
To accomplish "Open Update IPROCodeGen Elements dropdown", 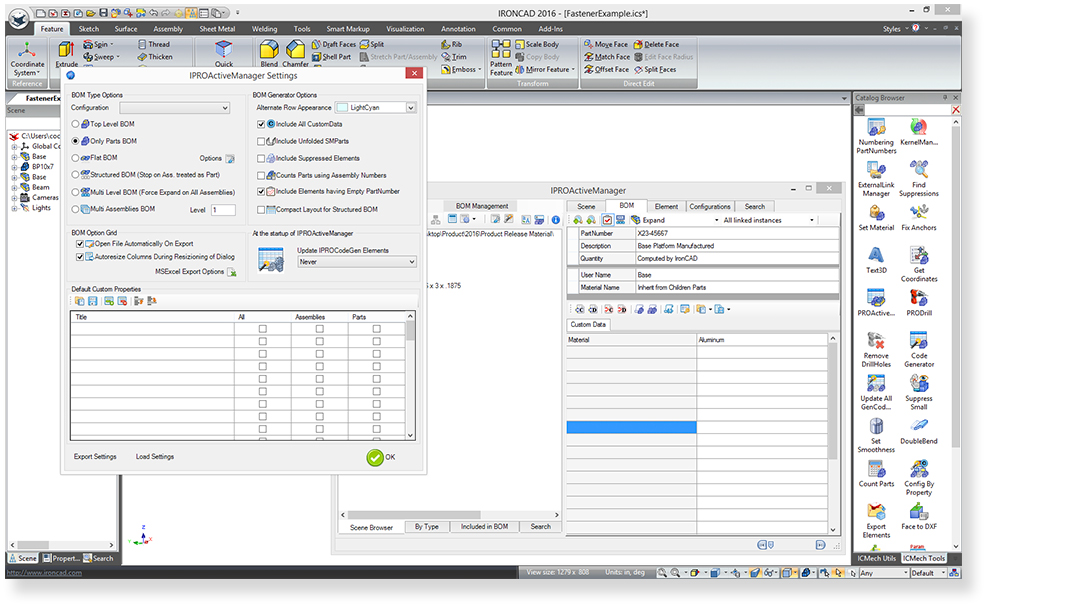I will [357, 262].
